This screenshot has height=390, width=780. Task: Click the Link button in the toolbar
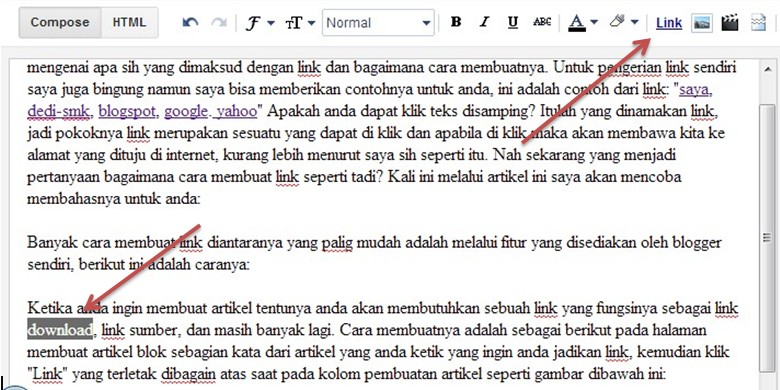[669, 22]
